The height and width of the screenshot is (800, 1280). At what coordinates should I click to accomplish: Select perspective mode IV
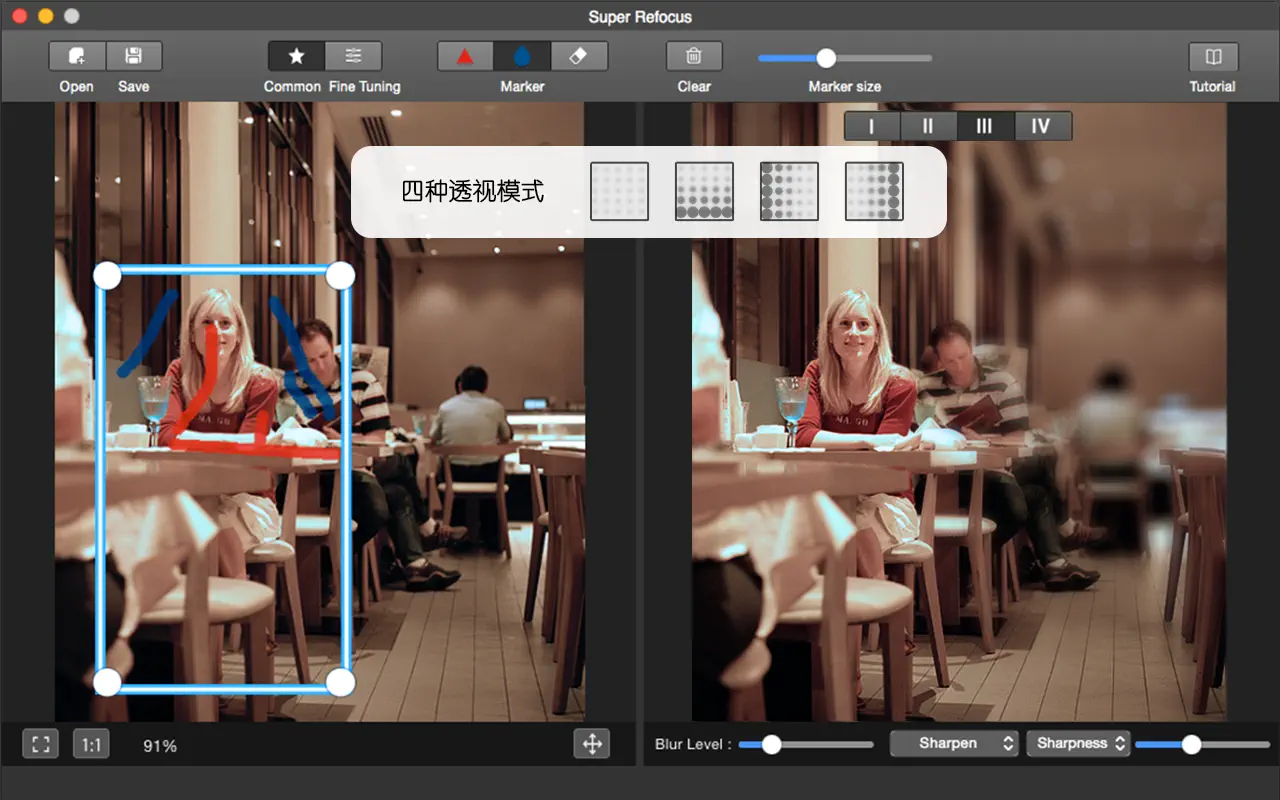pos(1041,125)
